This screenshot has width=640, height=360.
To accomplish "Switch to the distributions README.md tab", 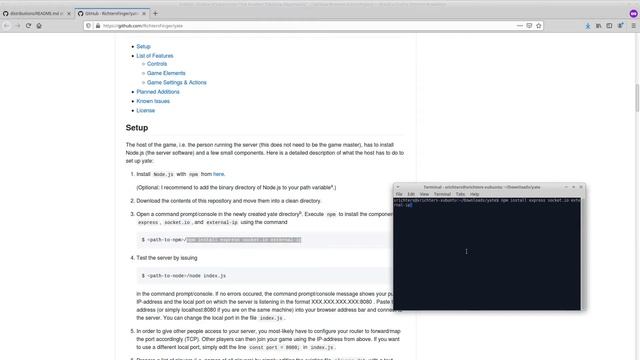I will tap(37, 13).
